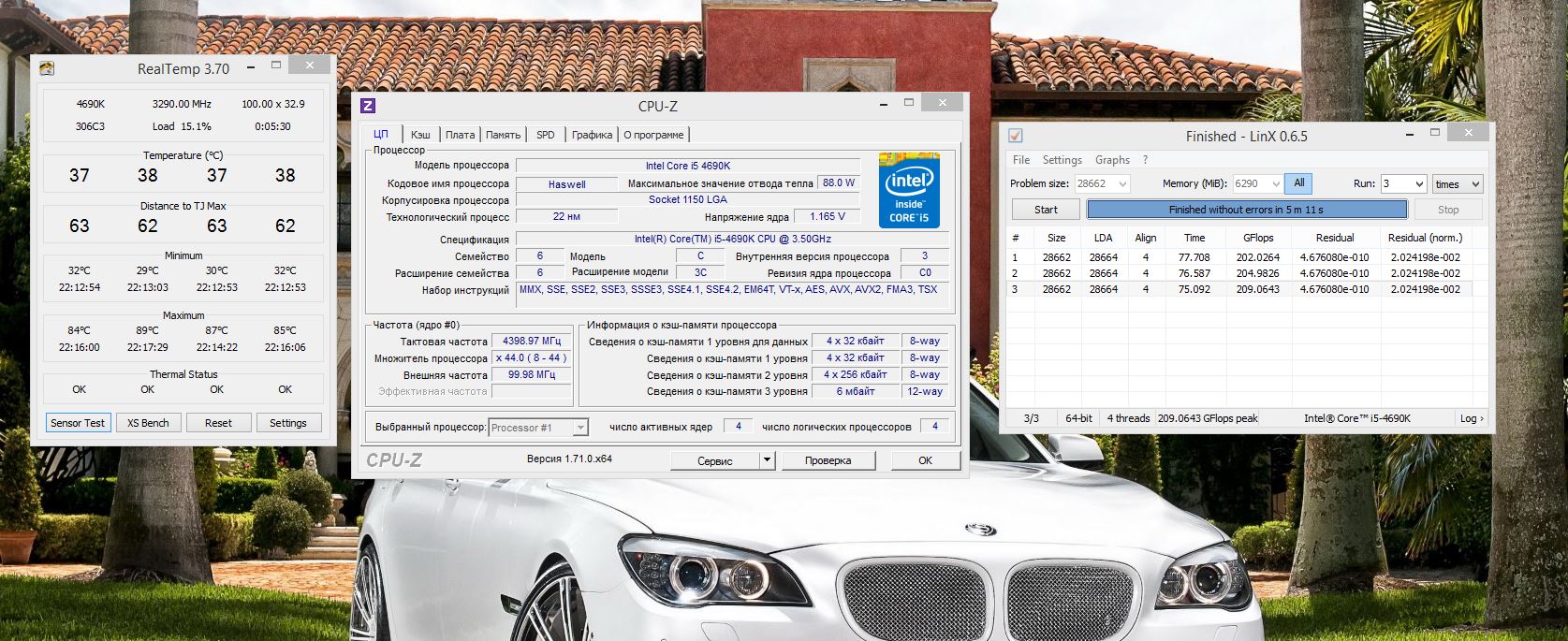Image resolution: width=1568 pixels, height=641 pixels.
Task: Click the Intel Core i5 4690K model field
Action: (688, 166)
